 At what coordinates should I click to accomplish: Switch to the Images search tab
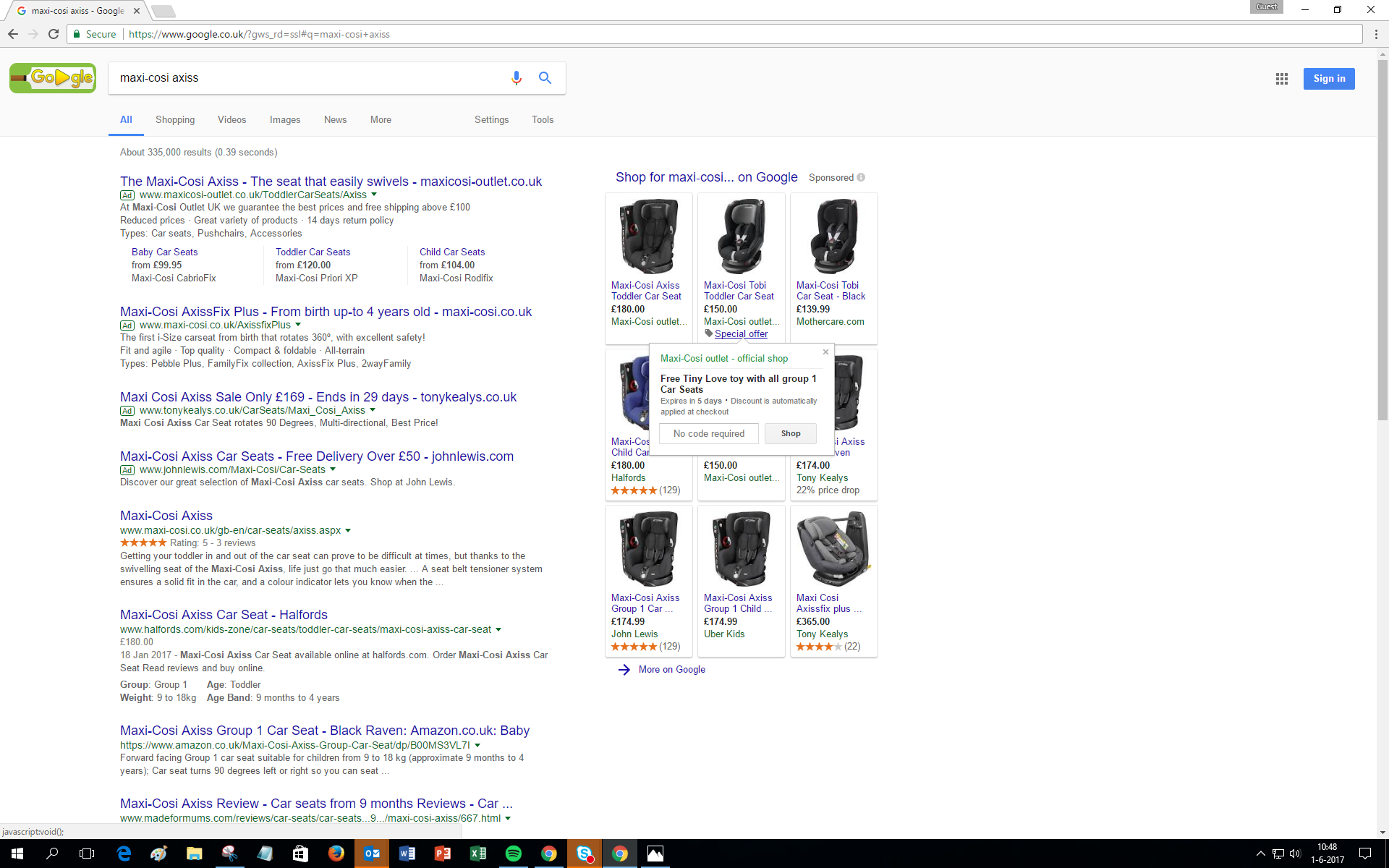coord(285,119)
